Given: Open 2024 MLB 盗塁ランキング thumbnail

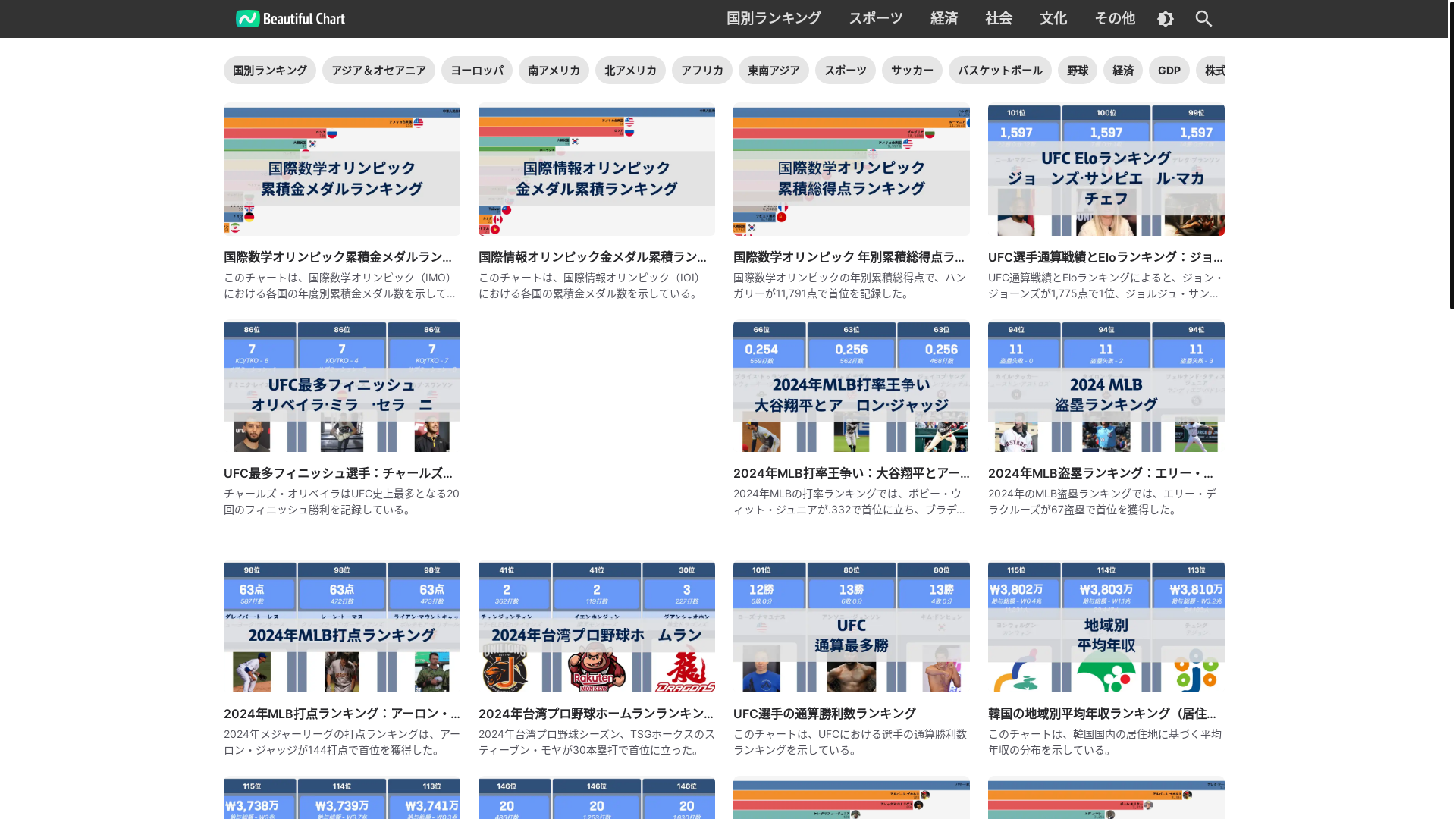Looking at the screenshot, I should pyautogui.click(x=1106, y=387).
